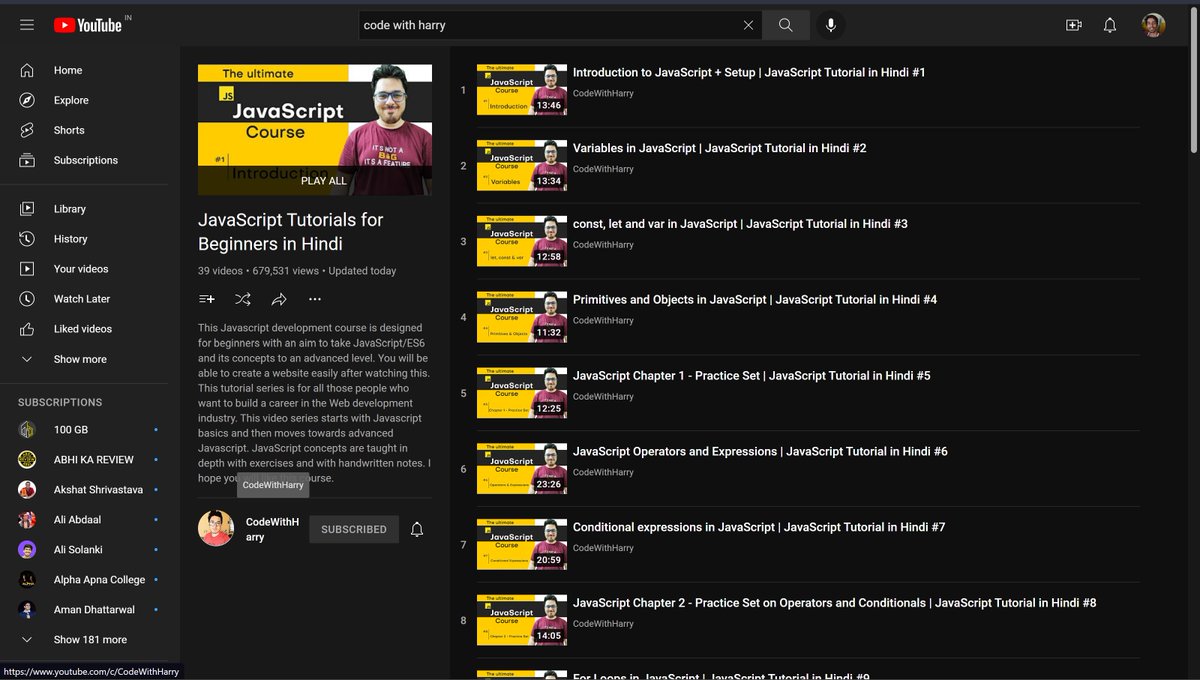
Task: Click the playlist title JavaScript Tutorials for Beginners
Action: click(290, 232)
